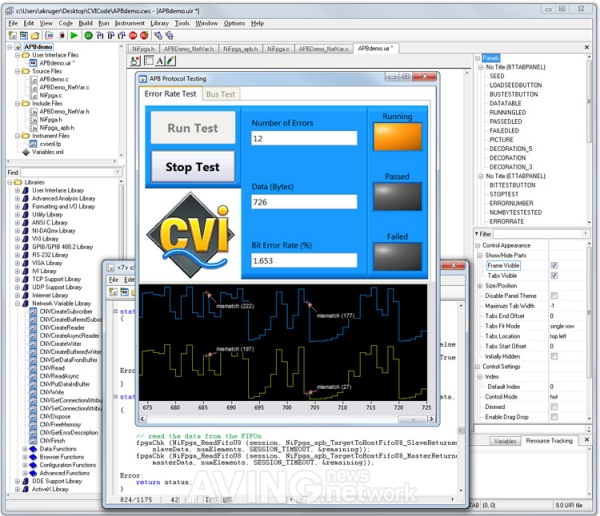The image size is (600, 516).
Task: Select BUSTESTBUTTON in the panels tree
Action: (514, 94)
